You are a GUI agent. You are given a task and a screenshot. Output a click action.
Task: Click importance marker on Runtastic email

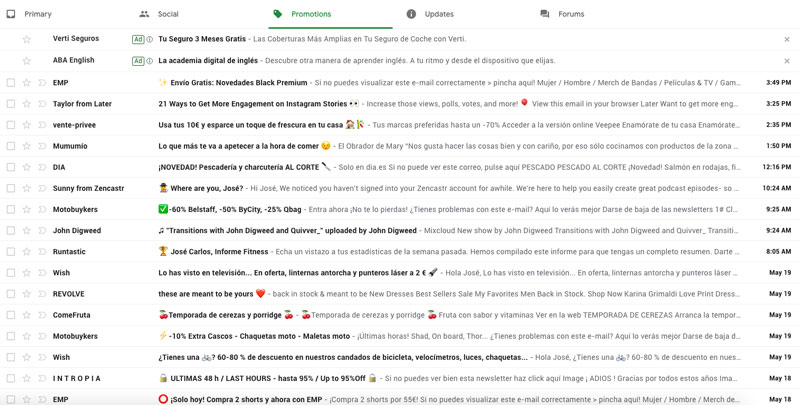tap(42, 252)
